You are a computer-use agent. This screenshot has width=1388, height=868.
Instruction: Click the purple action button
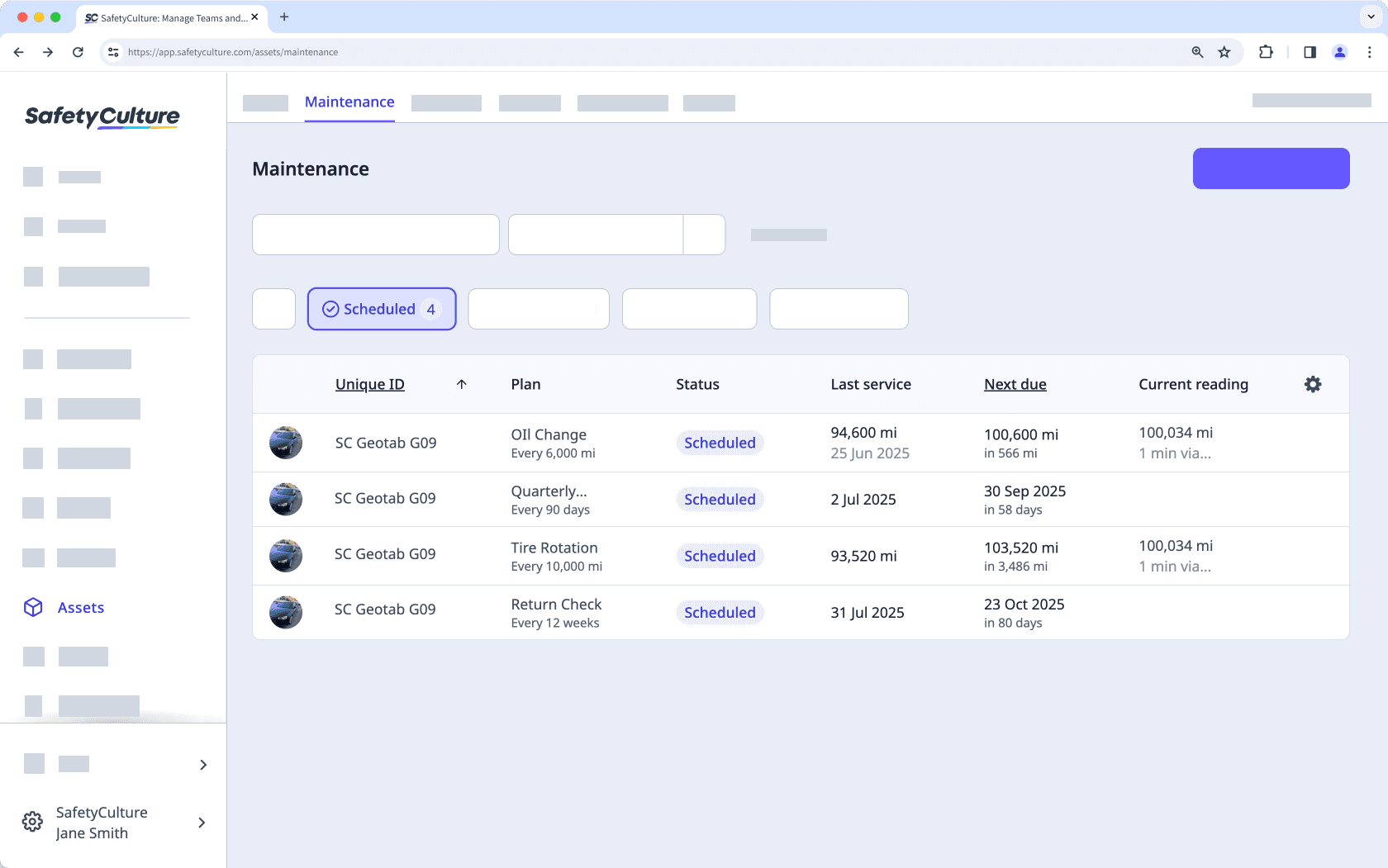pyautogui.click(x=1271, y=168)
